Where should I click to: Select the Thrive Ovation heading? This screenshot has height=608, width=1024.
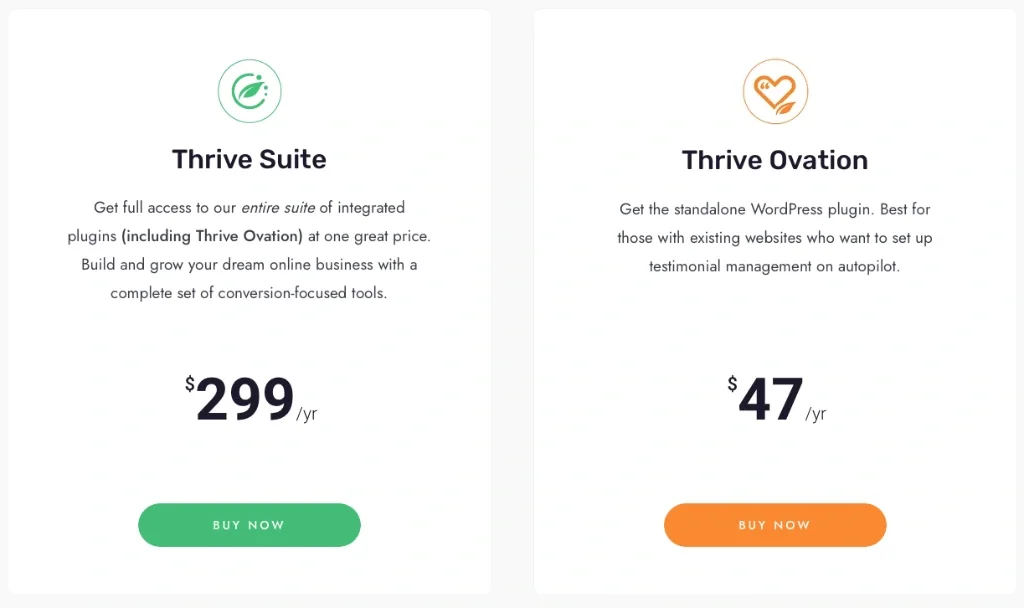click(x=775, y=160)
